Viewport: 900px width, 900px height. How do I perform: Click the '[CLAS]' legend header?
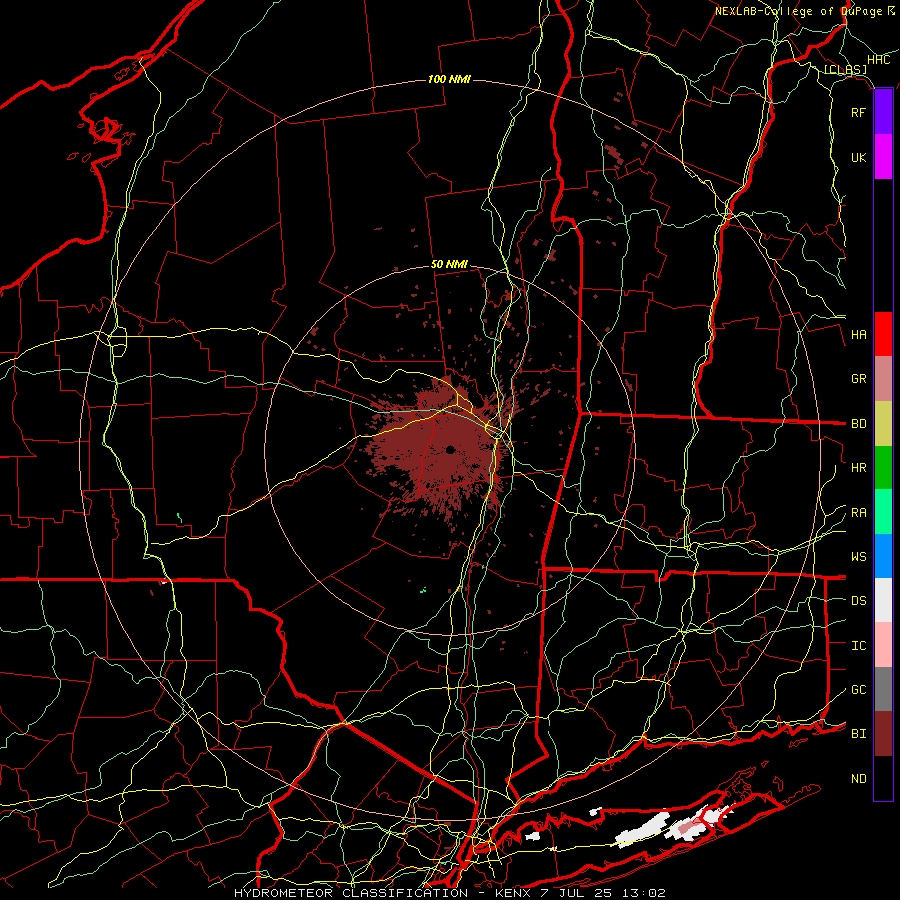click(x=845, y=70)
